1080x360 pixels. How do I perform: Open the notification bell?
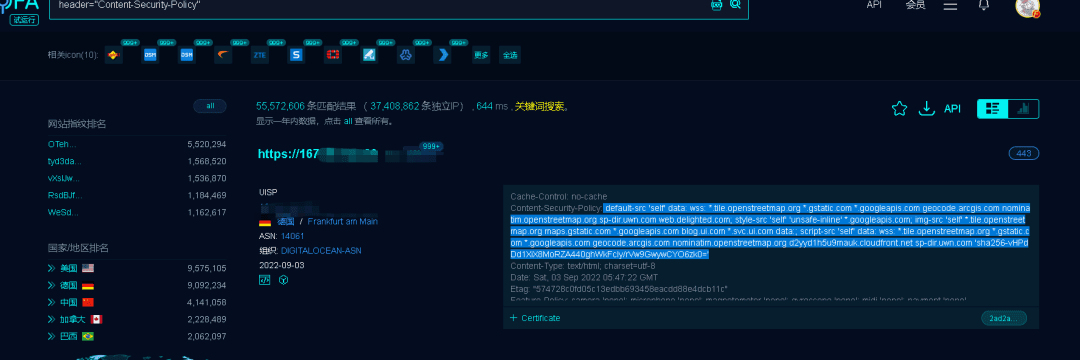click(x=984, y=5)
